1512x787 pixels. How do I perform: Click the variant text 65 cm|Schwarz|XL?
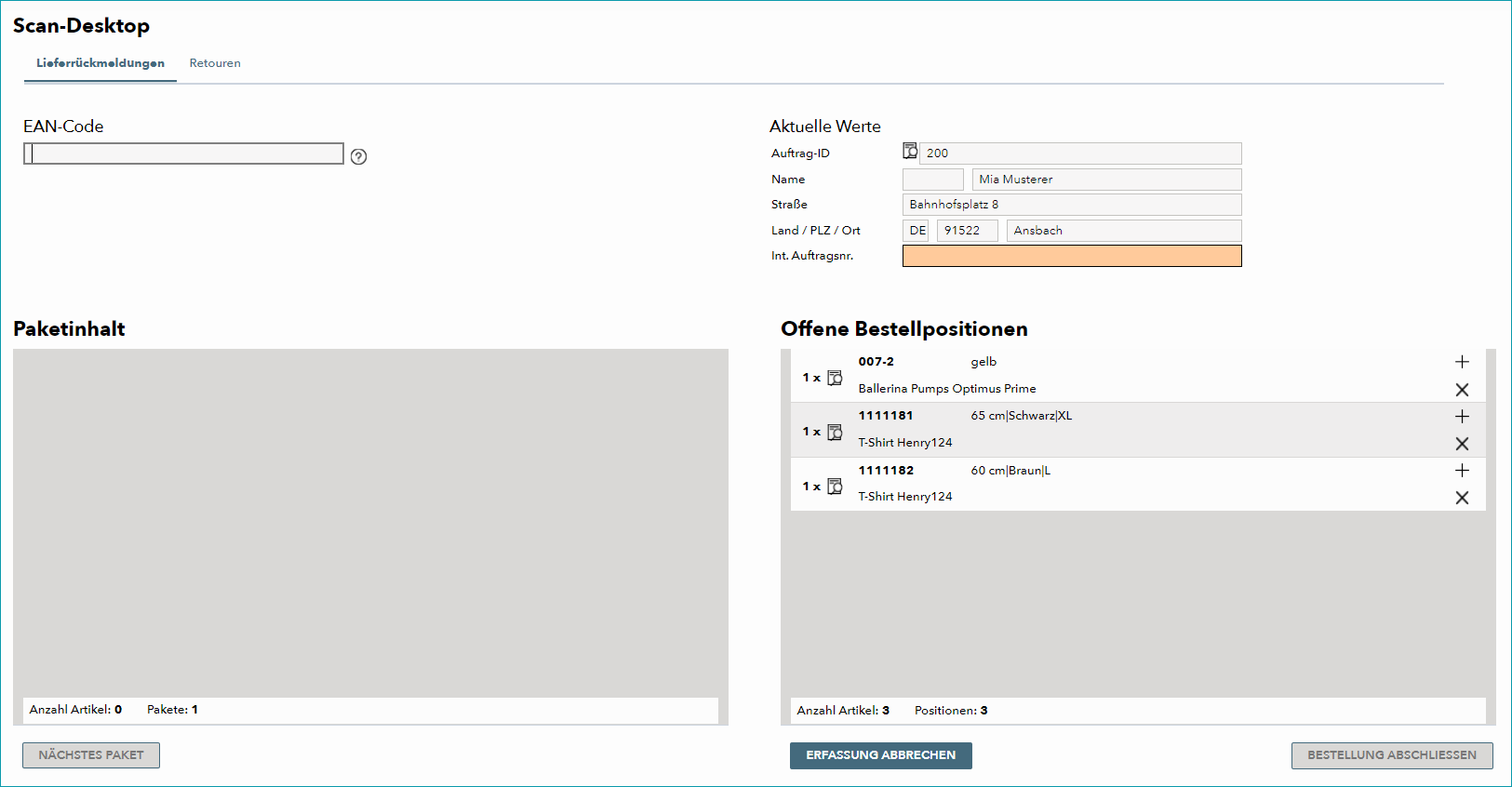click(x=1022, y=416)
